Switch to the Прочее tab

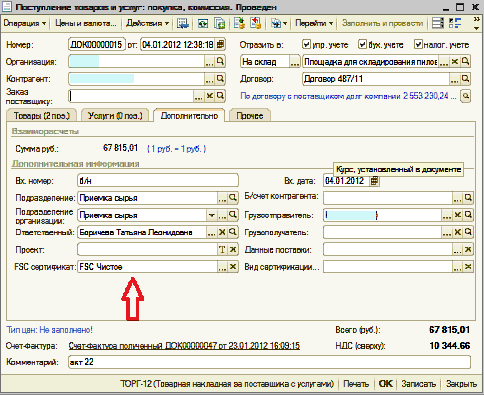point(250,116)
